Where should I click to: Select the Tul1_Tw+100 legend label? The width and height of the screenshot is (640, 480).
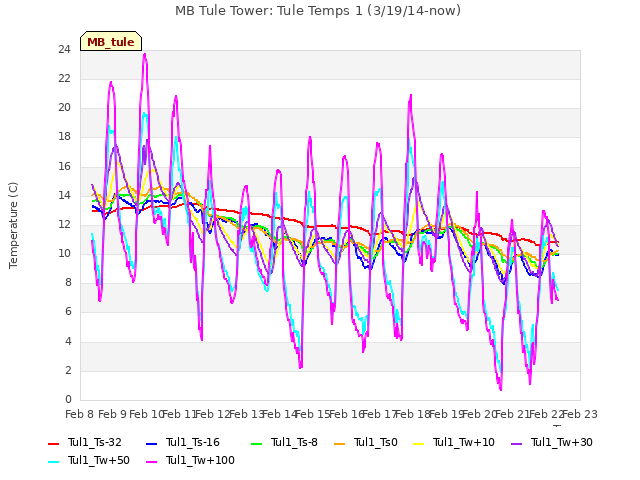[200, 460]
